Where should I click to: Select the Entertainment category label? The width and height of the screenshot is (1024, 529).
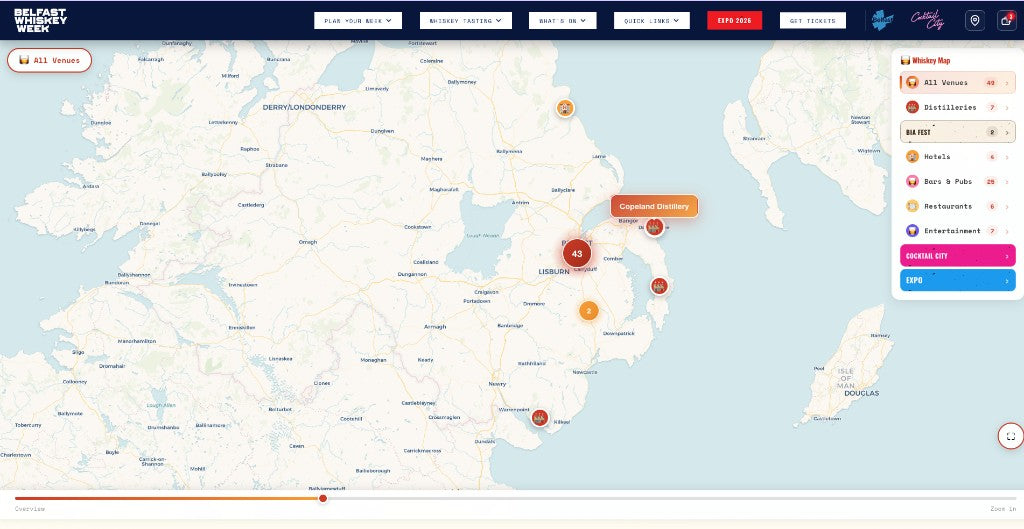(x=952, y=231)
